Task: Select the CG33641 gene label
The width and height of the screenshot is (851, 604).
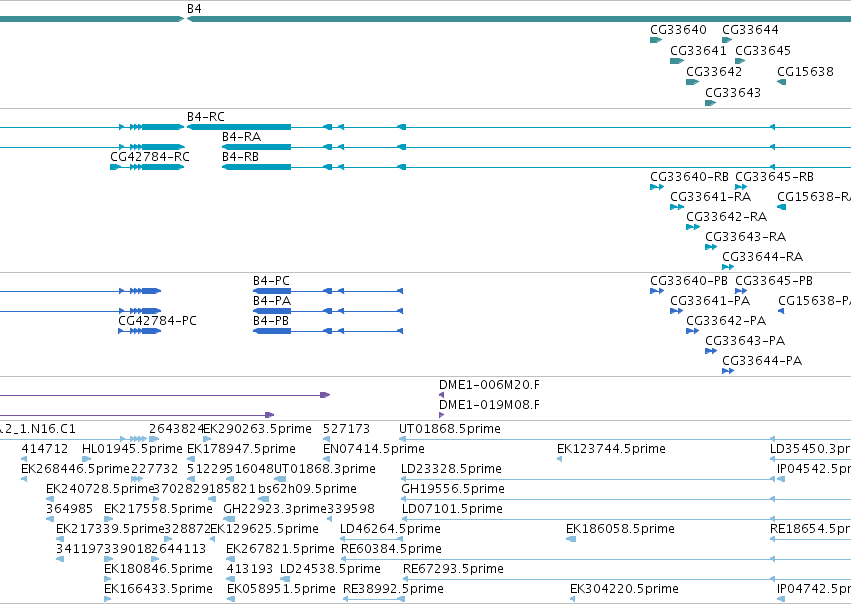Action: 698,51
